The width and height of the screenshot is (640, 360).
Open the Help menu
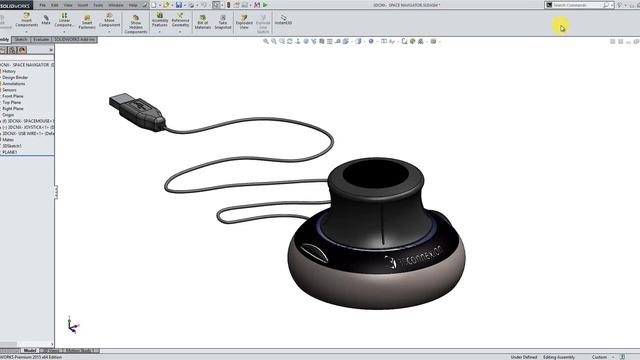[133, 5]
